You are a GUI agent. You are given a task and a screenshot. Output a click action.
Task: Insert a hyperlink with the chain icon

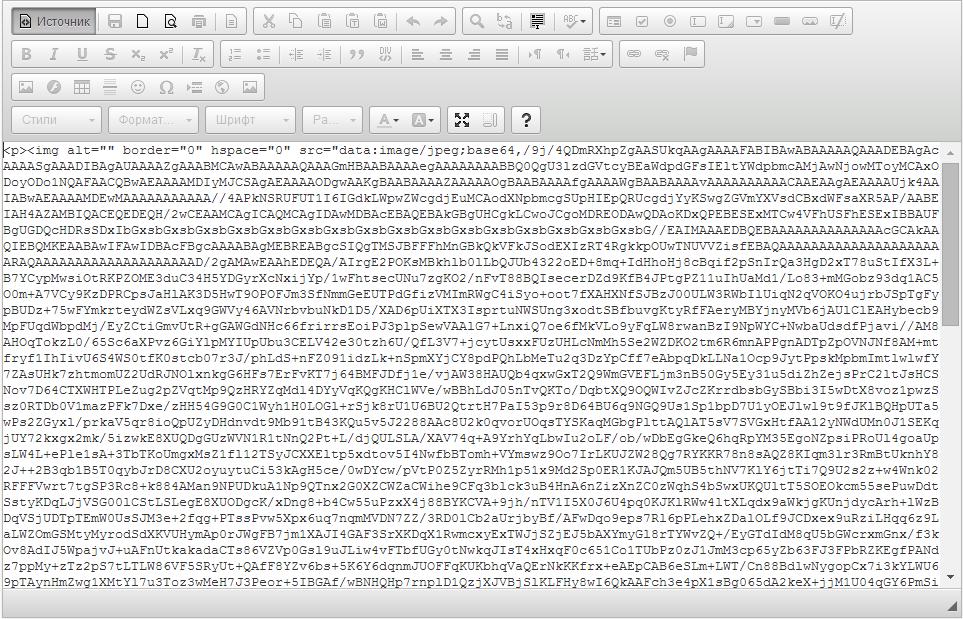(x=634, y=54)
